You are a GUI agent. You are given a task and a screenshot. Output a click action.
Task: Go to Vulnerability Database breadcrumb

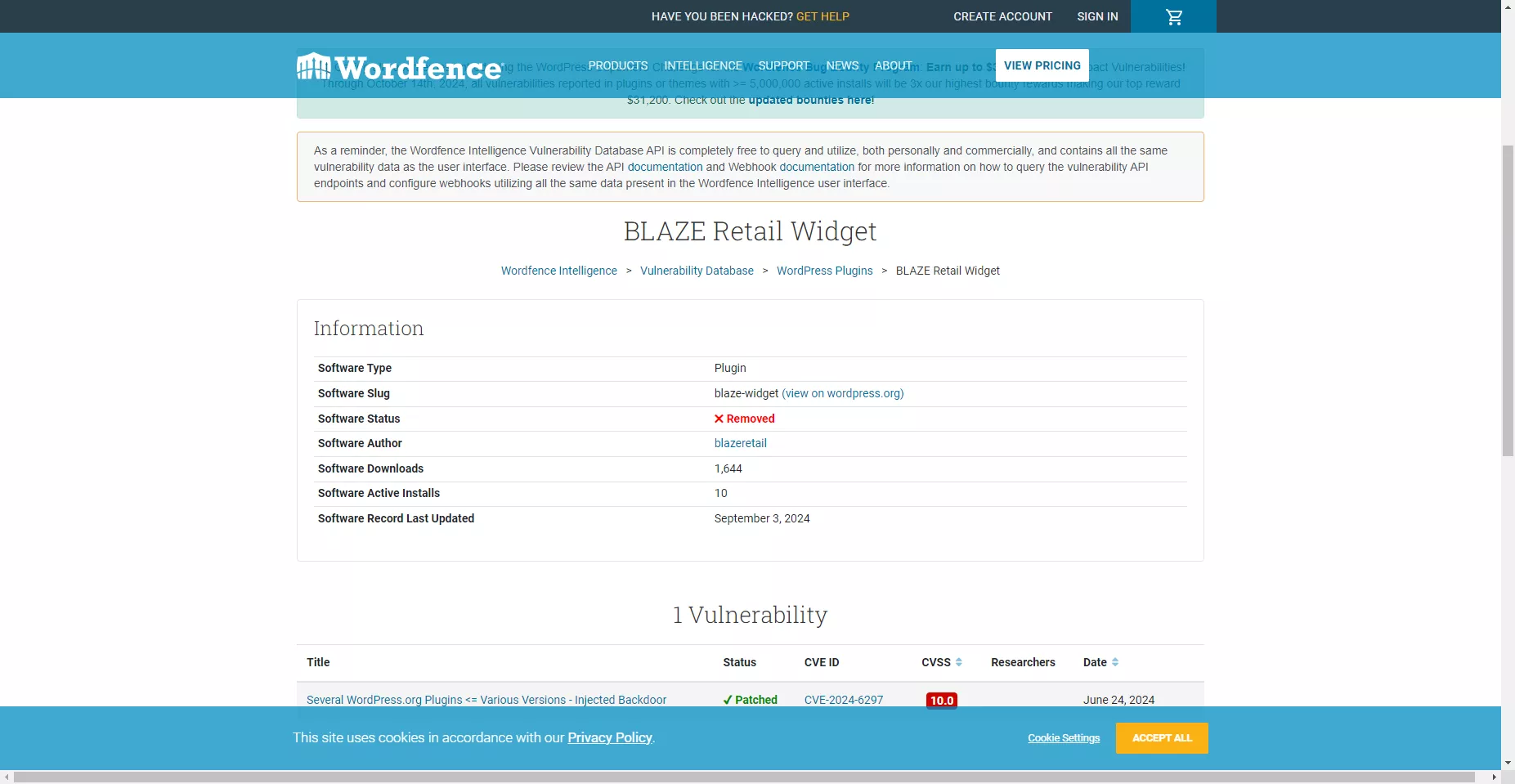point(697,271)
